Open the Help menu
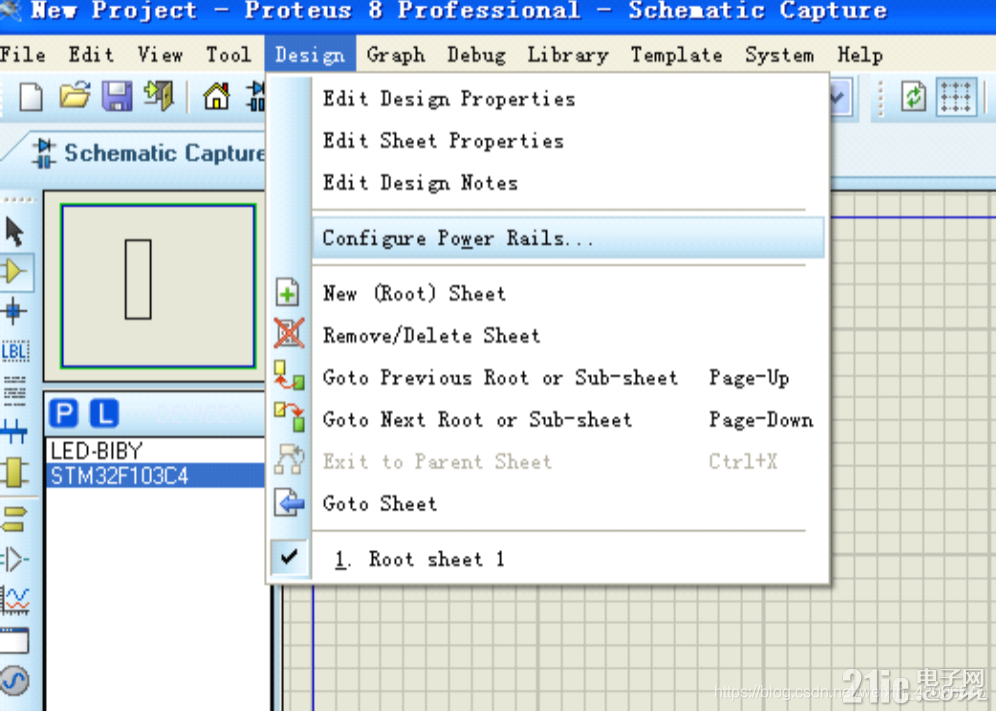The height and width of the screenshot is (711, 996). point(860,55)
